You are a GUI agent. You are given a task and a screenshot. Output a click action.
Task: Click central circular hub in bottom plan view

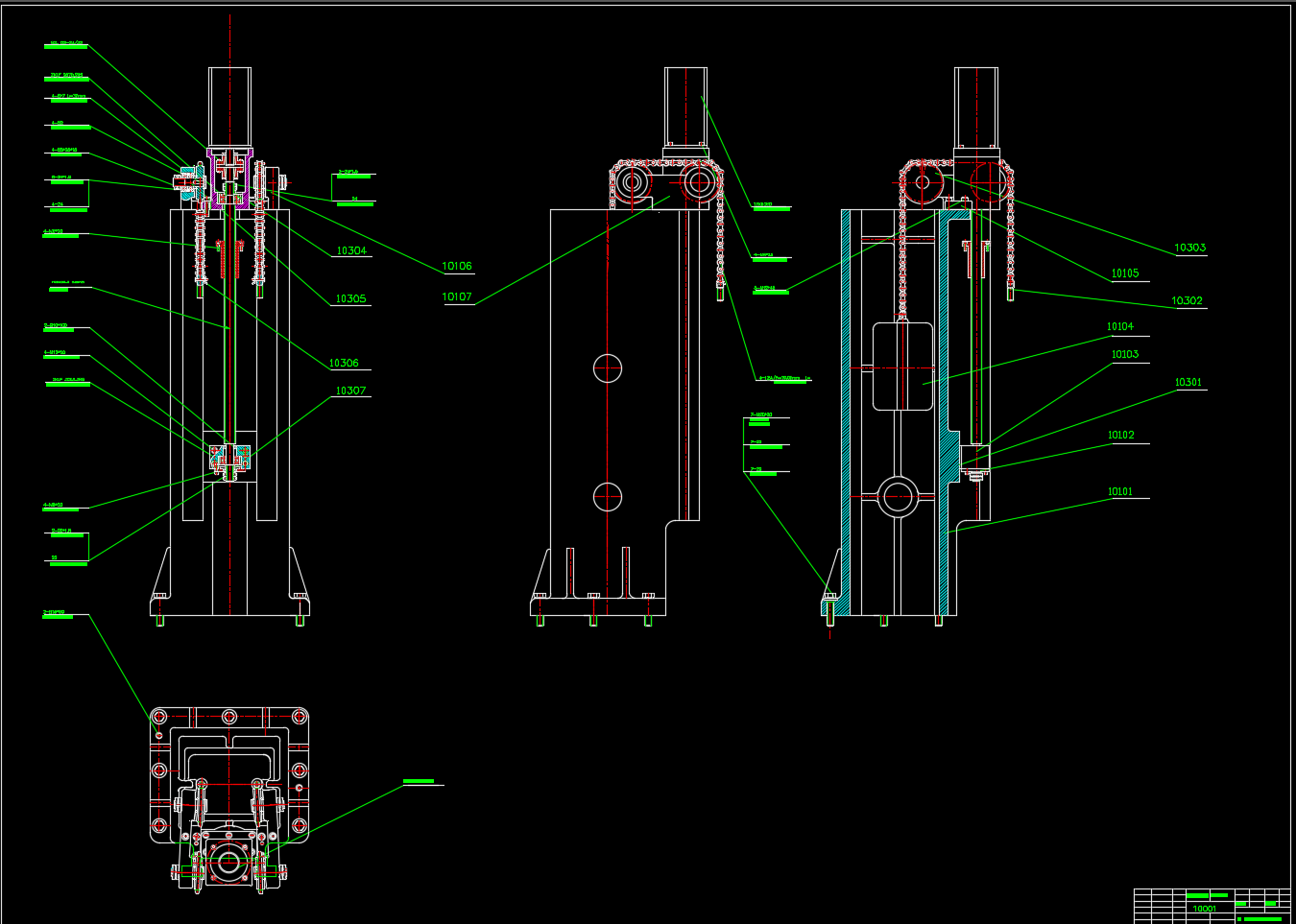click(x=229, y=863)
